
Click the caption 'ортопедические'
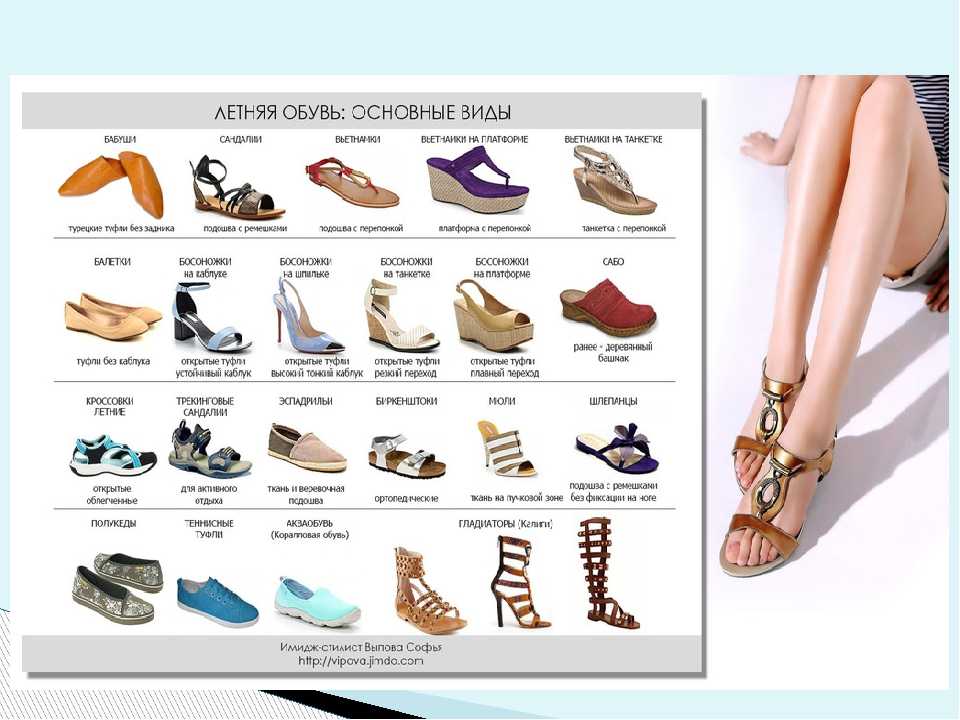407,498
